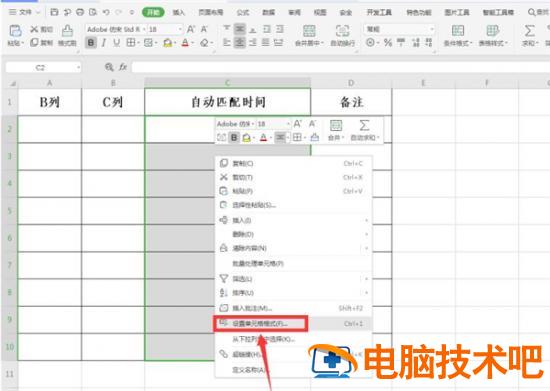Click the search magnifier at top right
Screen dimensions: 550x391
532,13
